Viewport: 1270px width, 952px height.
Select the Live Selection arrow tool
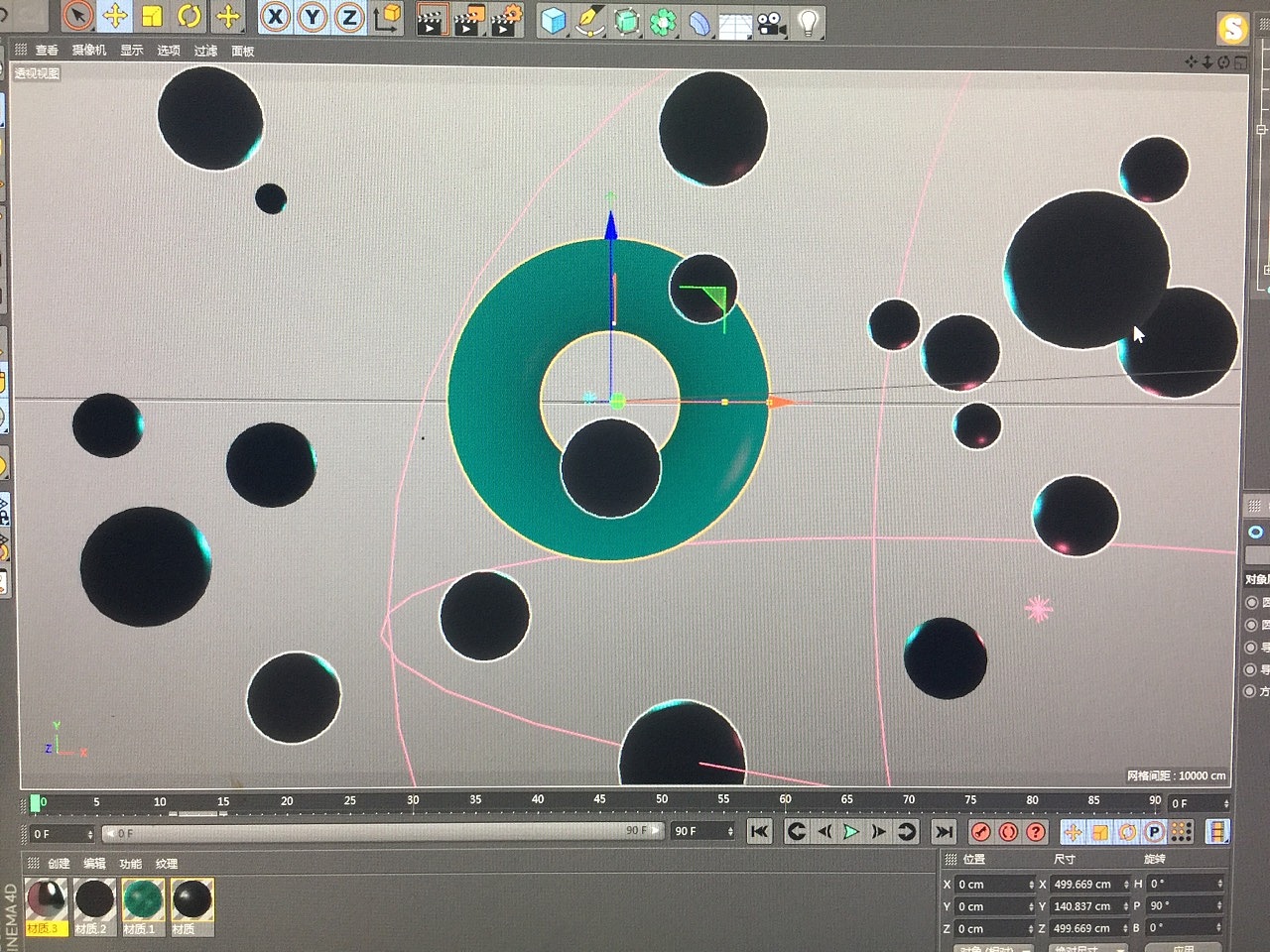pos(78,16)
